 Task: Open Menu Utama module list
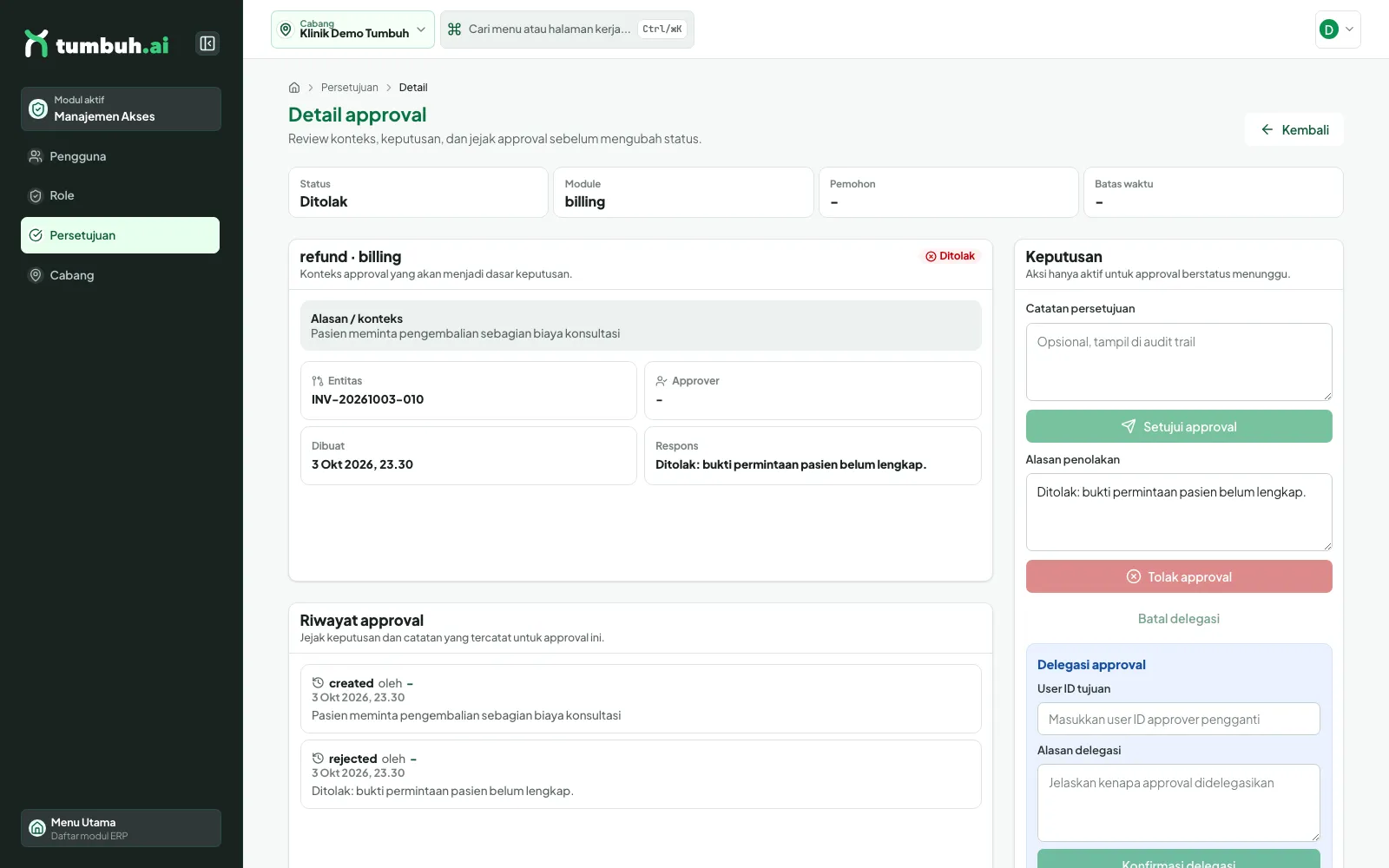[121, 828]
